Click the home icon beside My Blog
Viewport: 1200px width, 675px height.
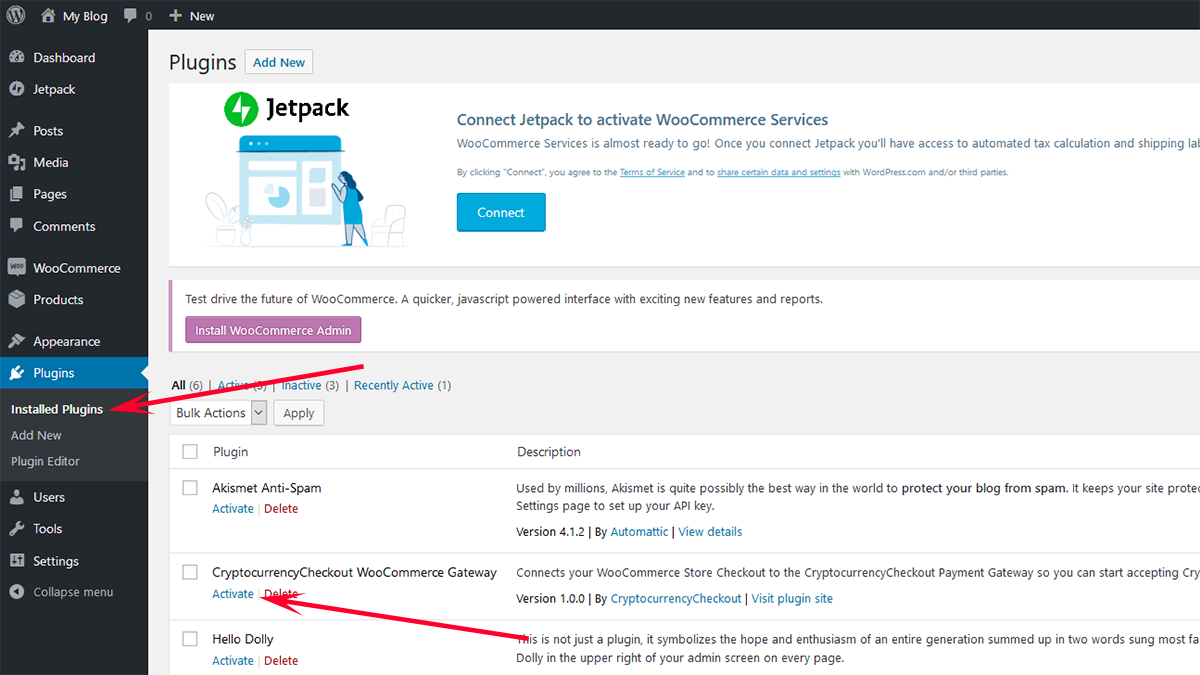click(49, 15)
